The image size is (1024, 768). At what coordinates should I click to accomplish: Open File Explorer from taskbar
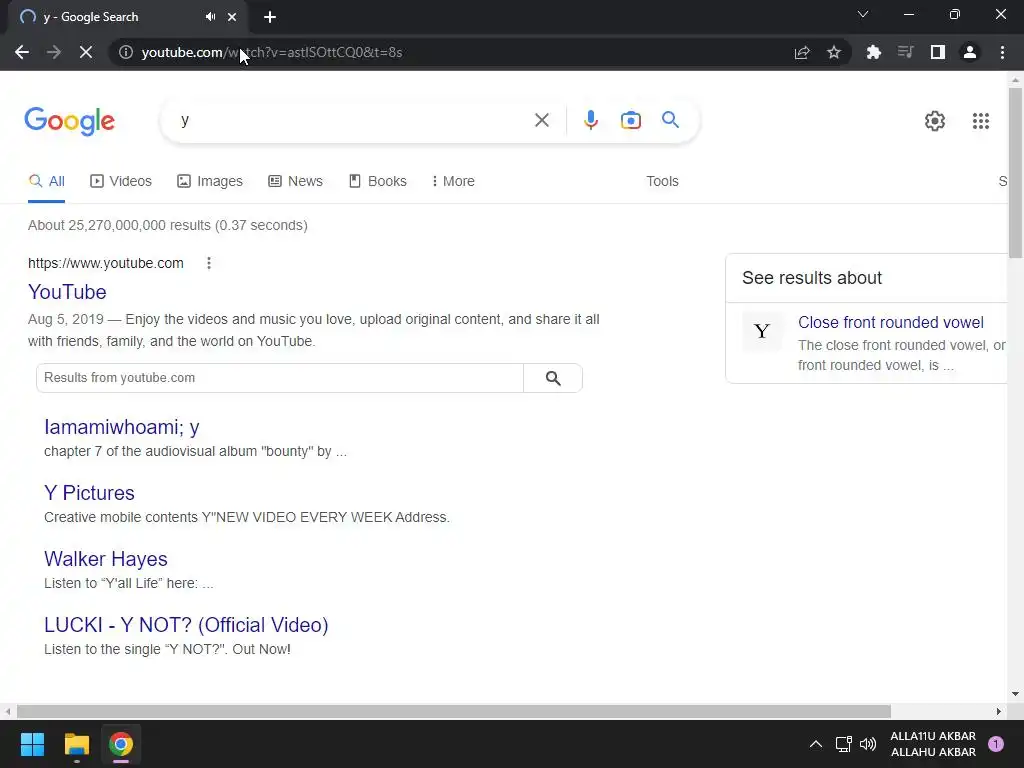76,744
